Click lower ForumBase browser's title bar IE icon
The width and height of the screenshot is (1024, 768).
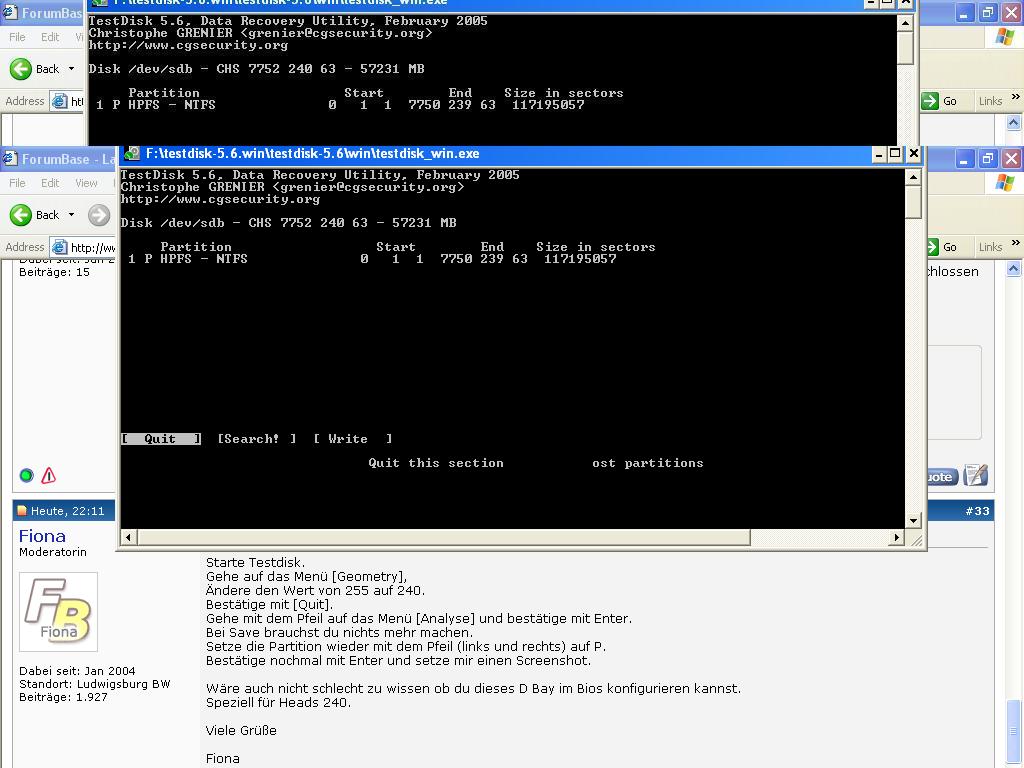pos(10,159)
